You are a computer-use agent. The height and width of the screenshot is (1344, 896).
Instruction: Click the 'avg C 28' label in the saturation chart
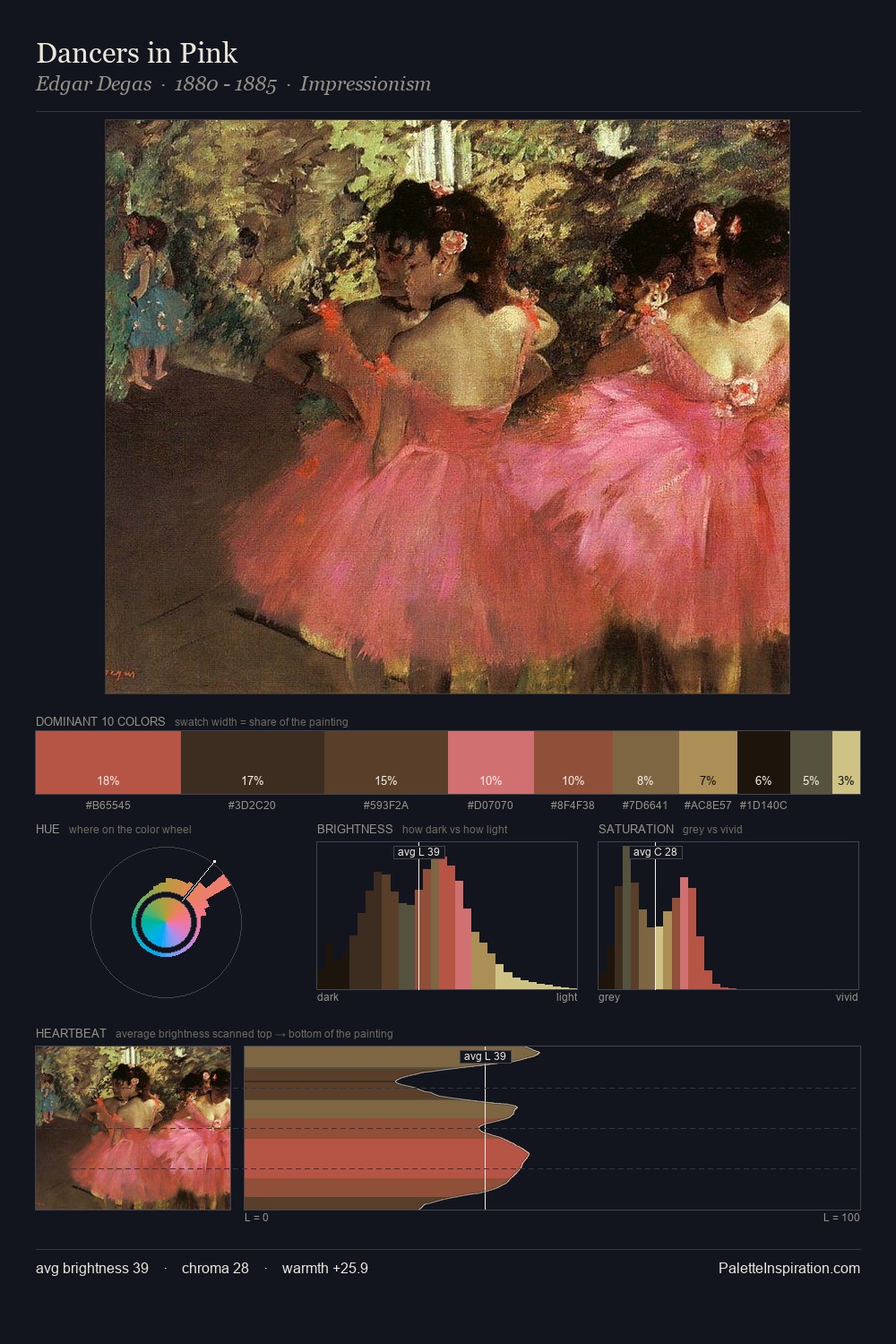pos(655,852)
